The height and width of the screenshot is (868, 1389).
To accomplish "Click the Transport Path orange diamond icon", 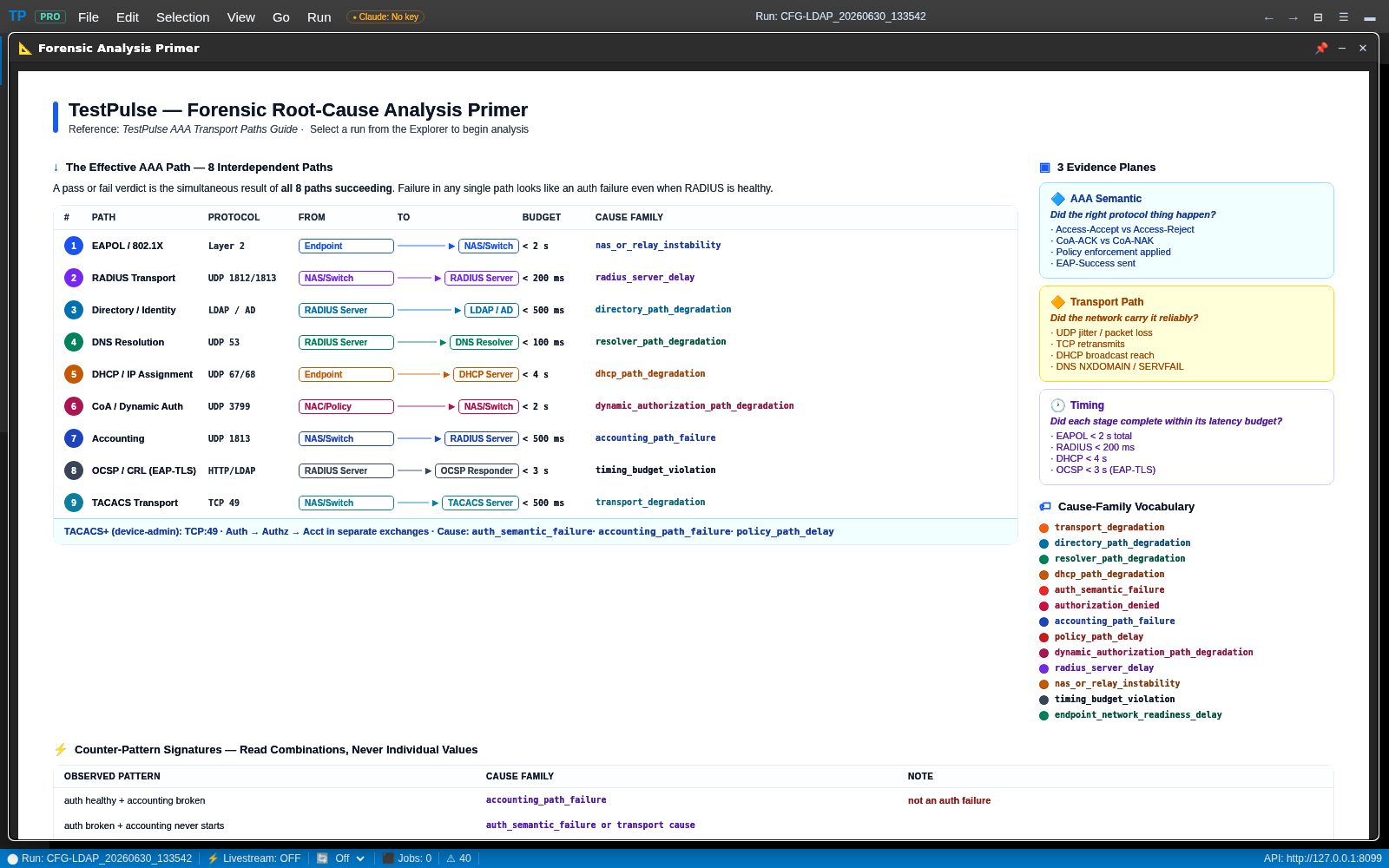I will (1058, 302).
